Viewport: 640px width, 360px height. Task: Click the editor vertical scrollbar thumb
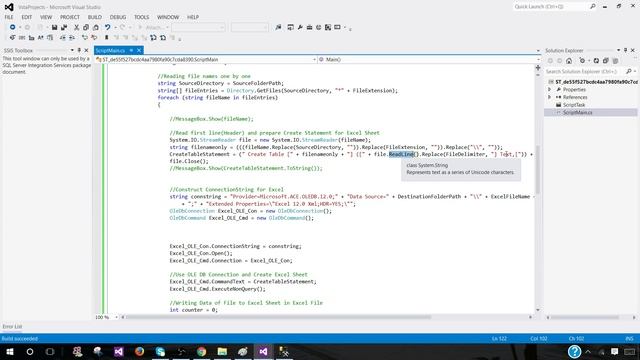[538, 169]
